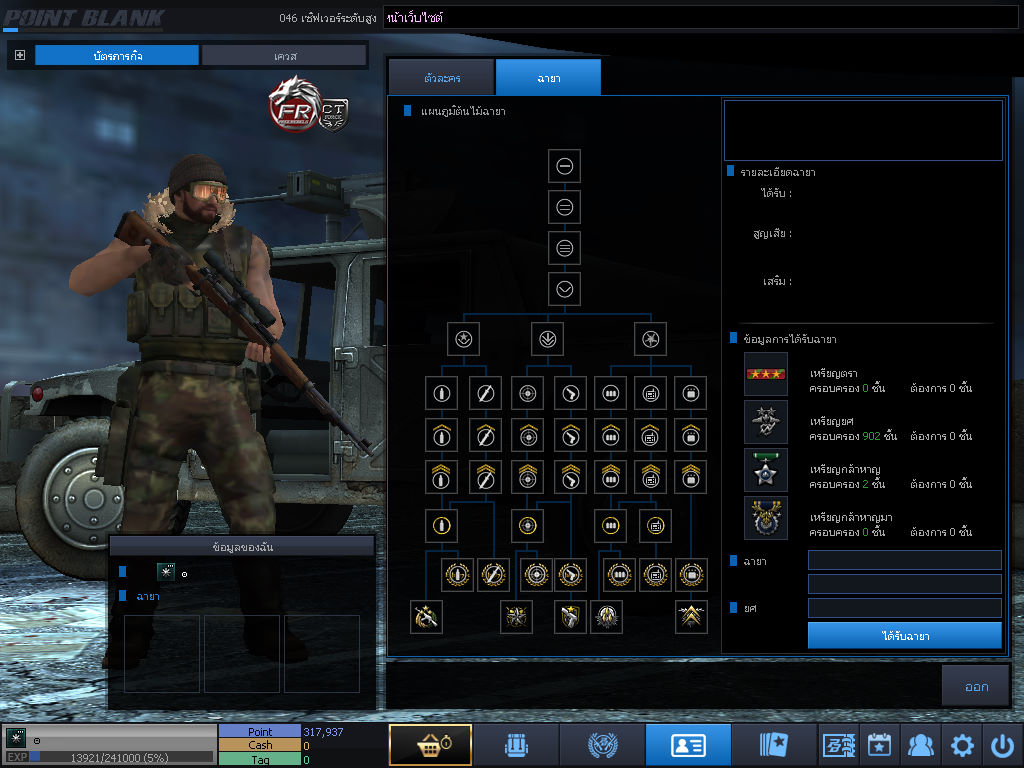Select the downward chevron circle title node

tap(564, 289)
